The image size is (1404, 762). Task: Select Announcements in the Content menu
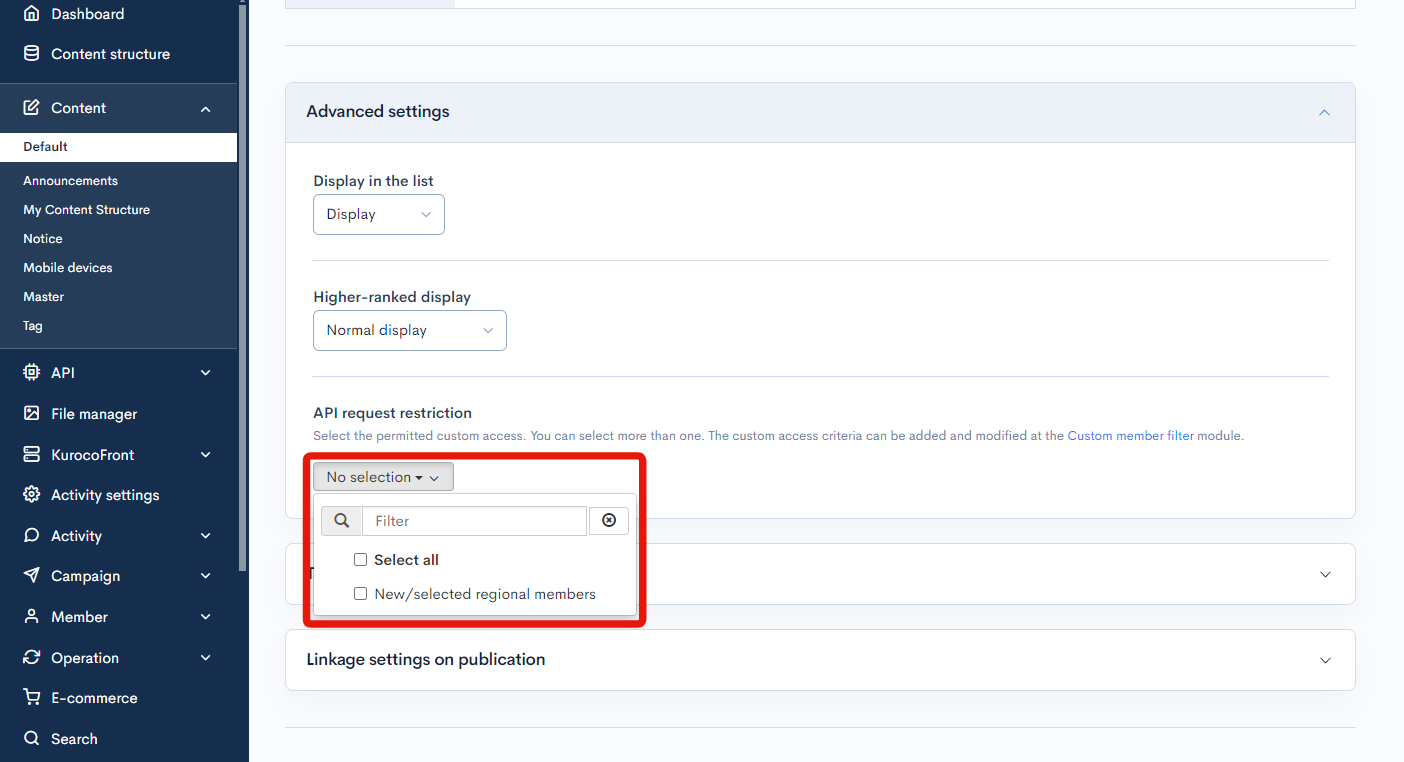pos(70,180)
